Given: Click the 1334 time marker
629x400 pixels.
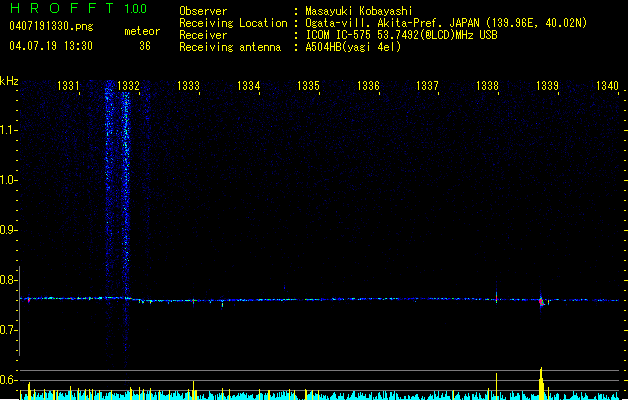Looking at the screenshot, I should [248, 85].
